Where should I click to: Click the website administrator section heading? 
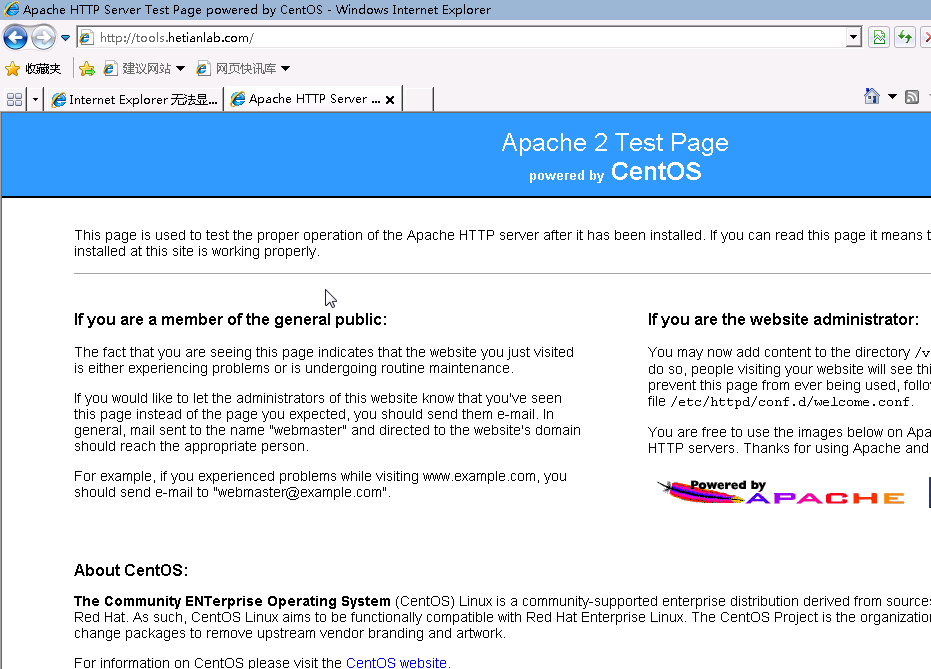783,320
